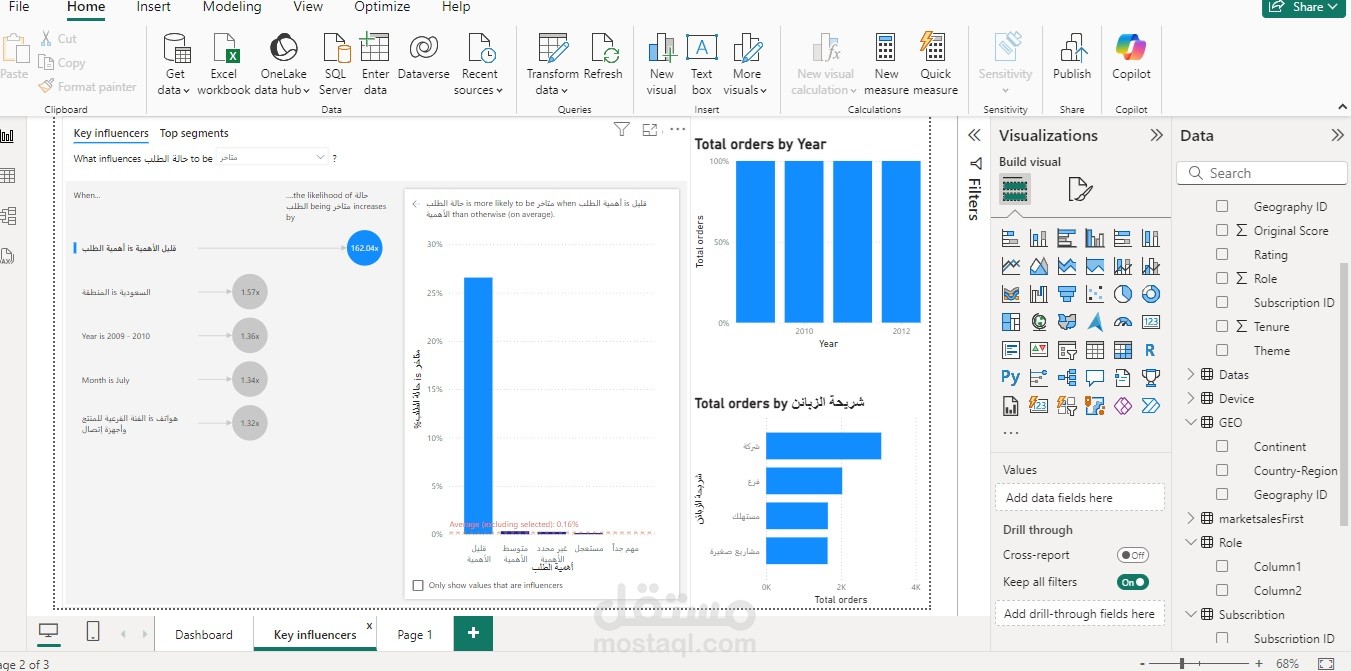Select the Matrix visual icon
Viewport: 1351px width, 671px height.
click(1122, 350)
